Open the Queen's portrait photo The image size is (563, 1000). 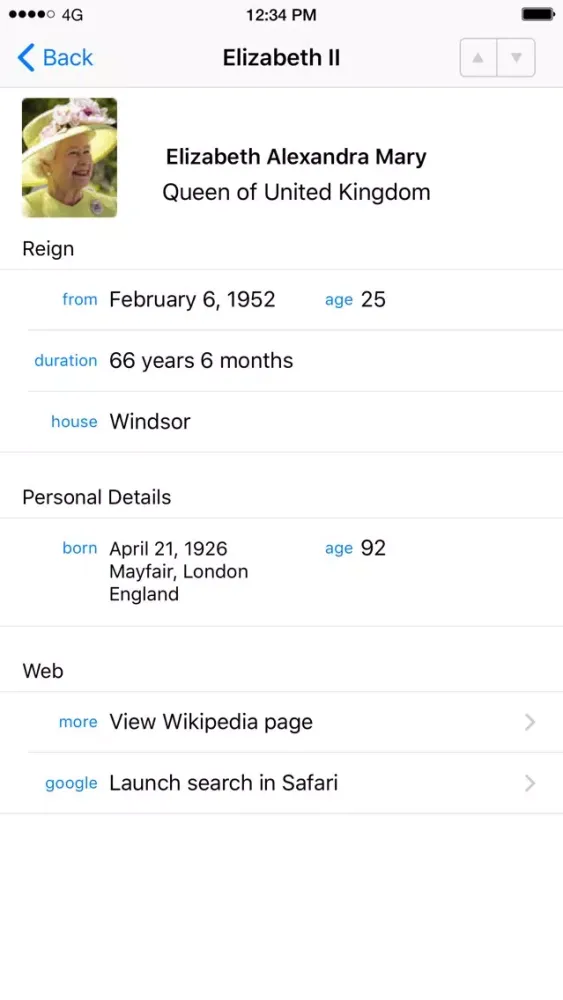pyautogui.click(x=69, y=158)
